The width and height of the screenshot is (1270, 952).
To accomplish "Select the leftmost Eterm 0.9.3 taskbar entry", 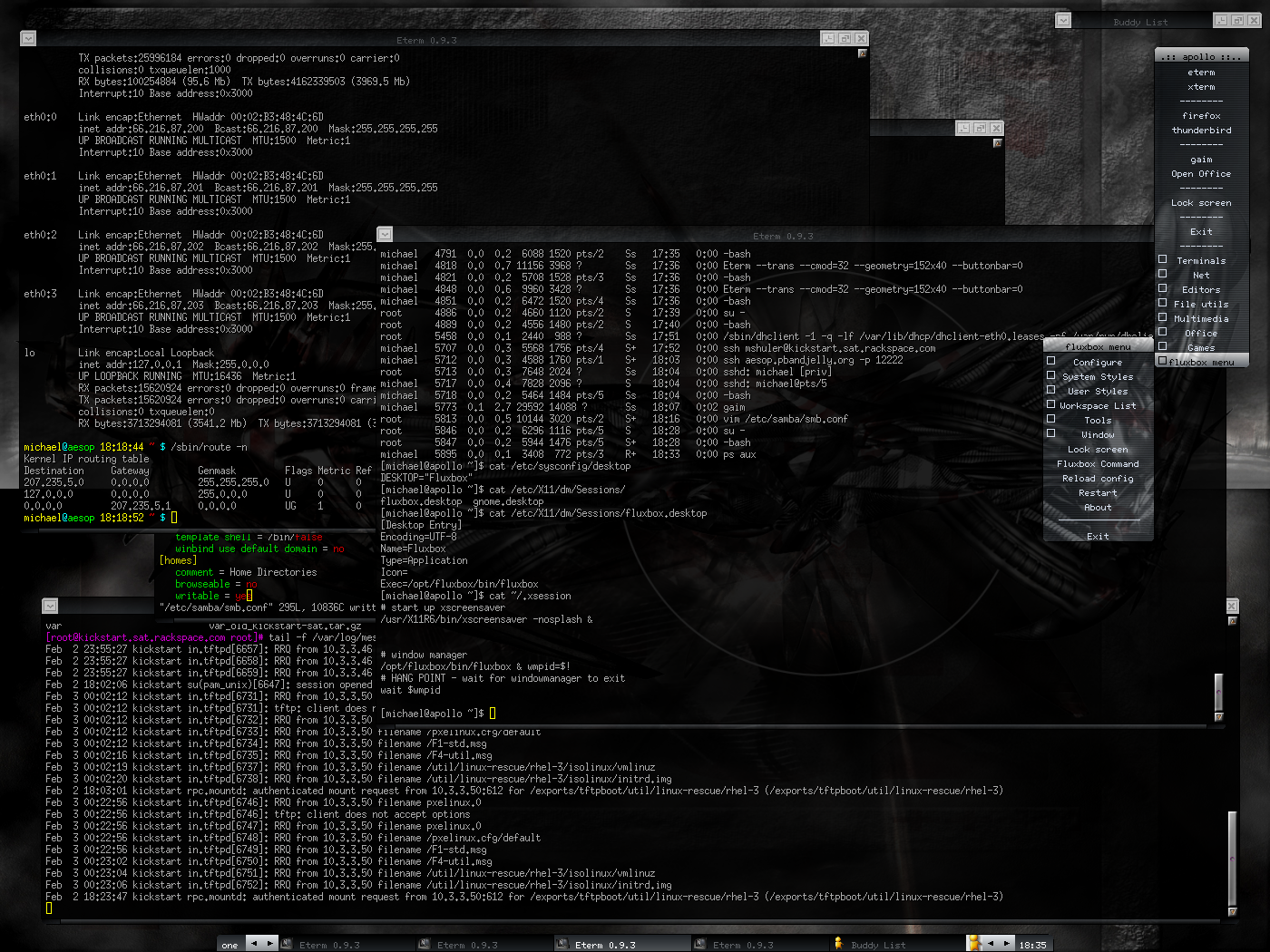I will pos(346,945).
